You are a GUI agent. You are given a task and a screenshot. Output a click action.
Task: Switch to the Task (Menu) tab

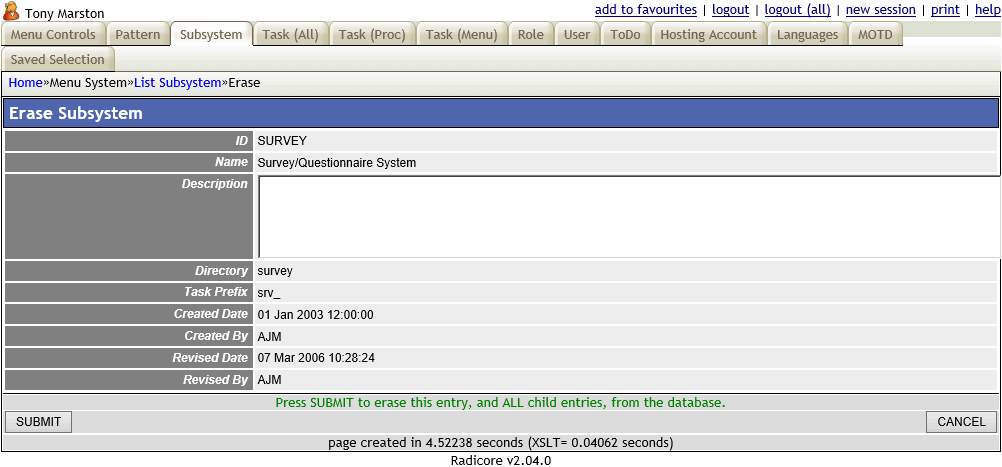coord(461,35)
